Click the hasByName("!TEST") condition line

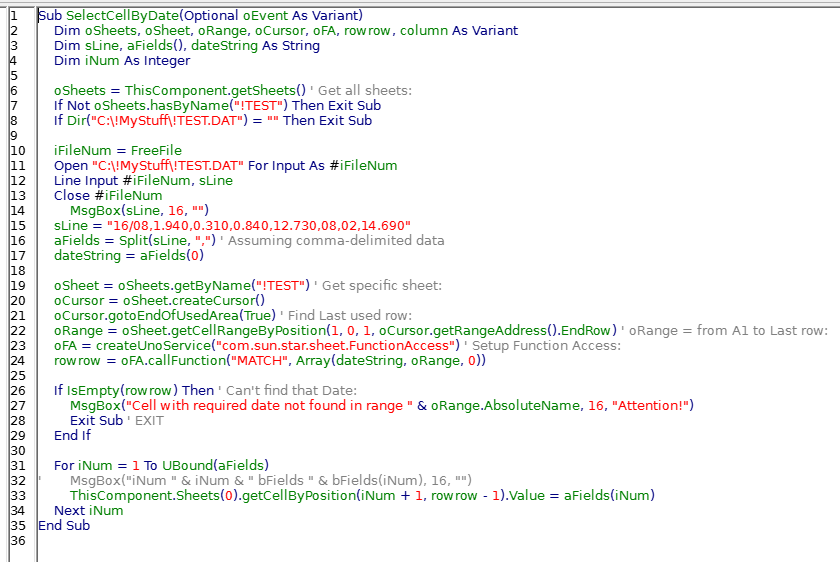[x=217, y=105]
